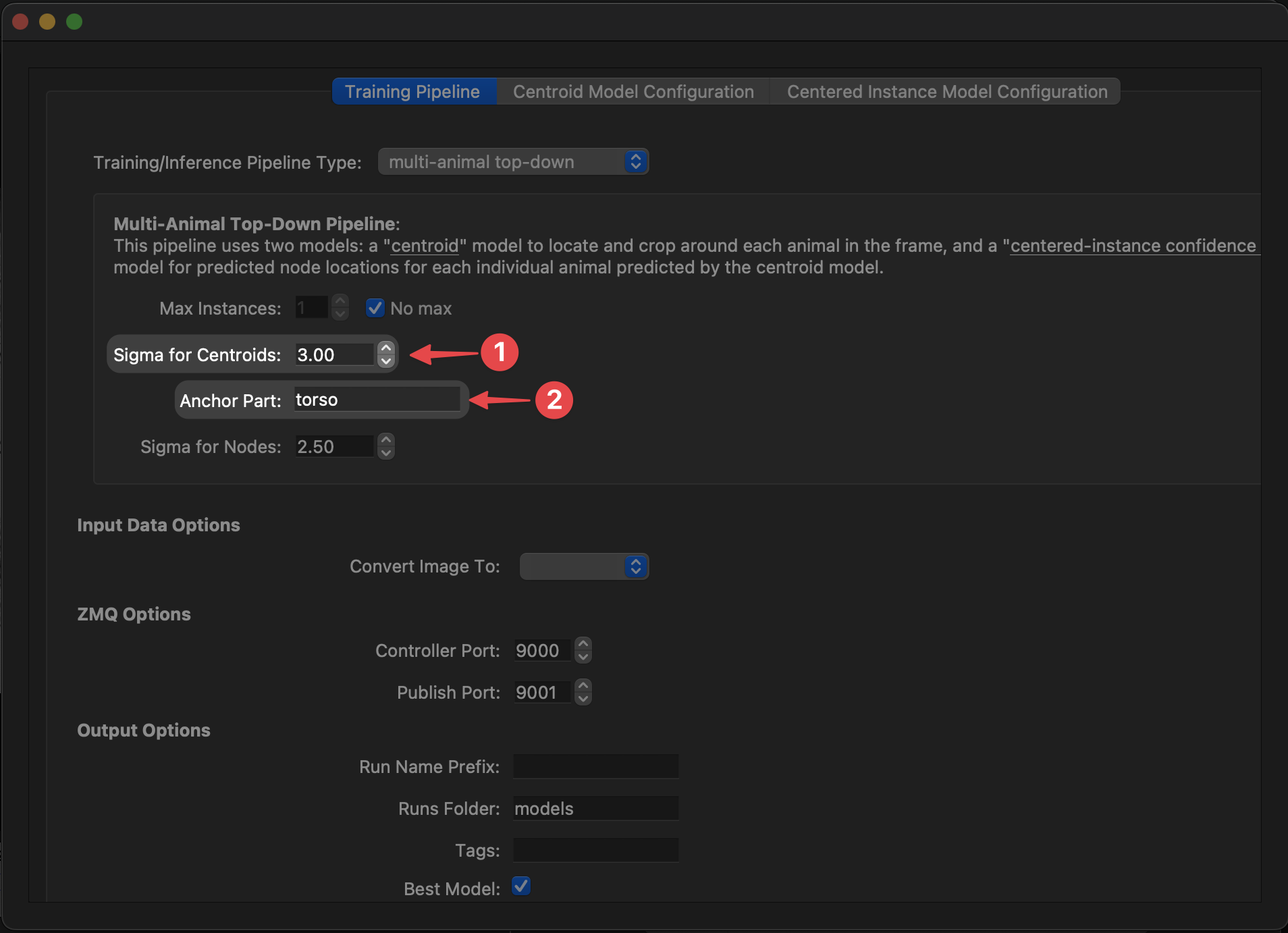Uncheck the No max checkbox
The image size is (1288, 933).
pyautogui.click(x=375, y=308)
